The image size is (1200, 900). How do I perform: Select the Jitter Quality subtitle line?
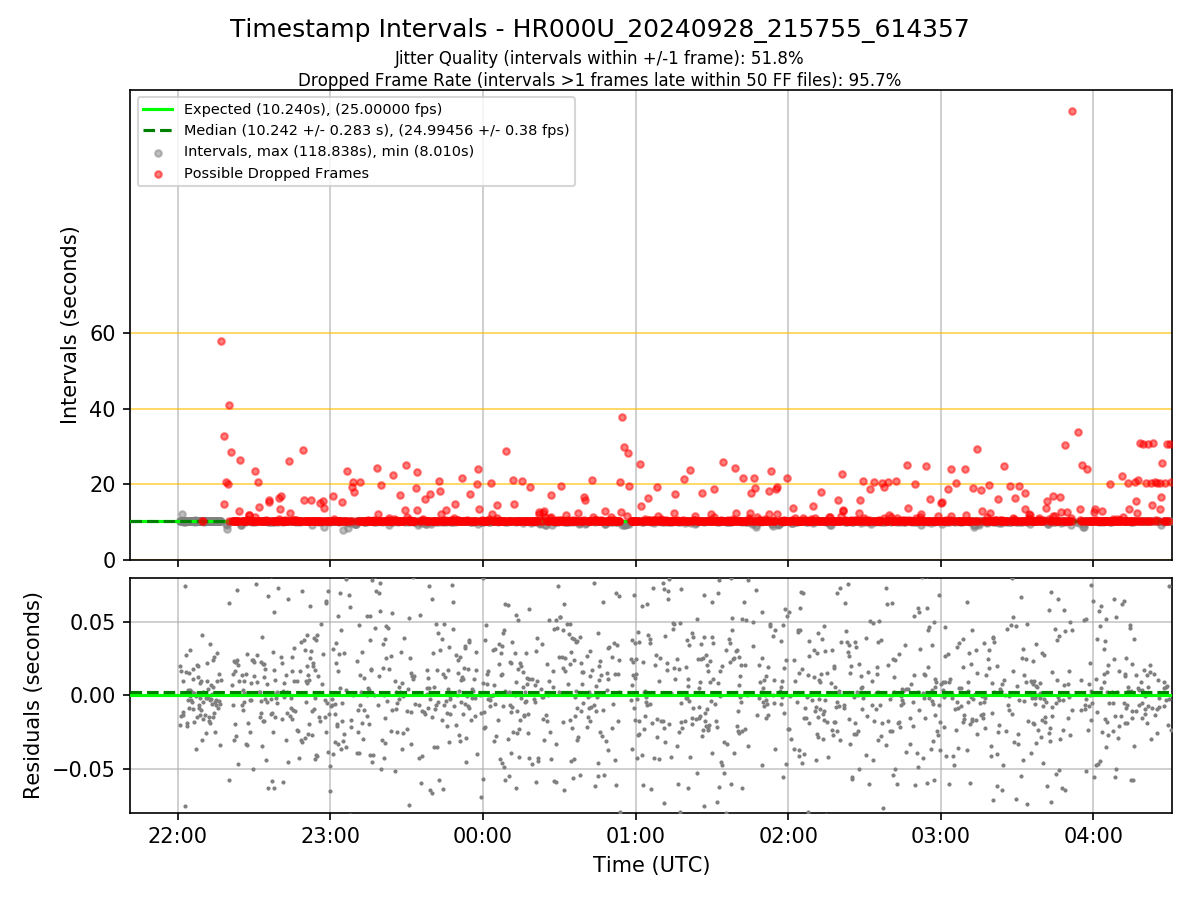pos(599,58)
